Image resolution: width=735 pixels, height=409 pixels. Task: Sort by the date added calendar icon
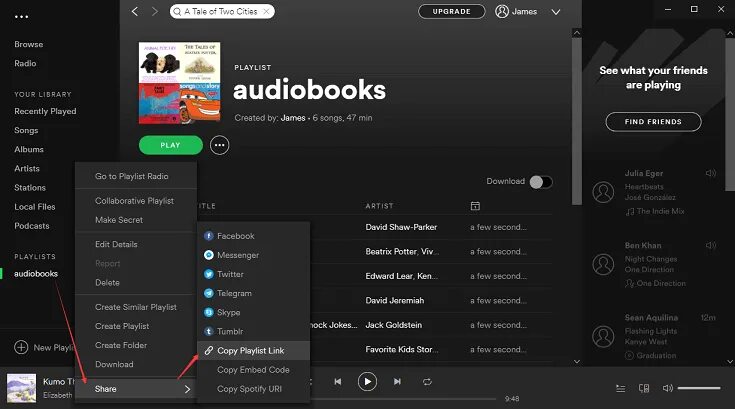(x=475, y=206)
